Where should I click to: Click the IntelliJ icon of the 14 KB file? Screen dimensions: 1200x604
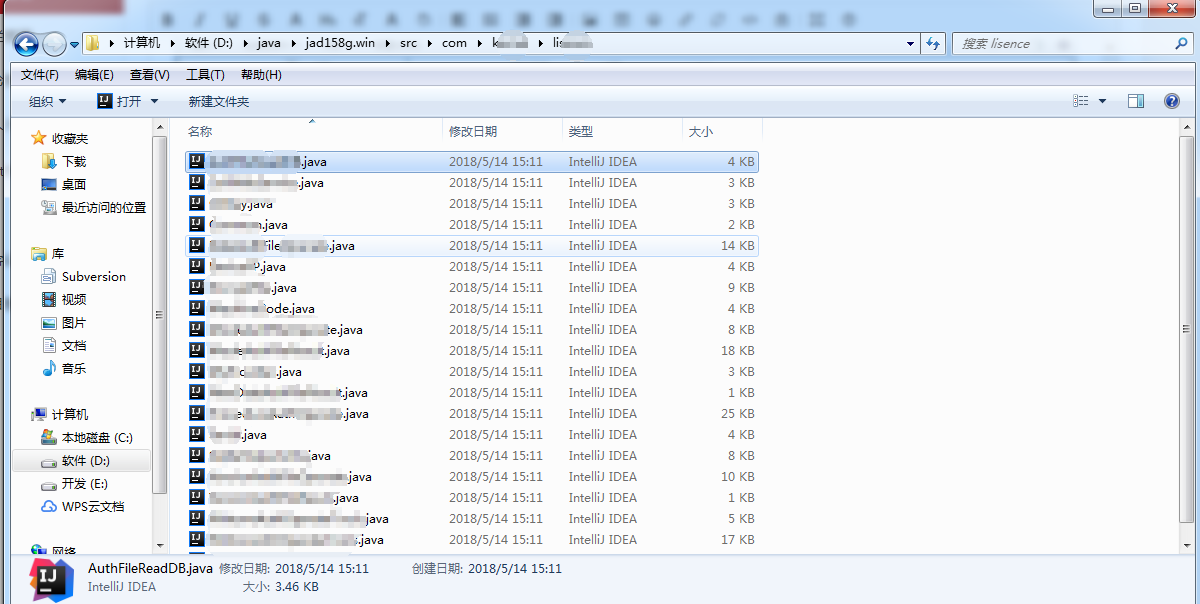coord(197,245)
